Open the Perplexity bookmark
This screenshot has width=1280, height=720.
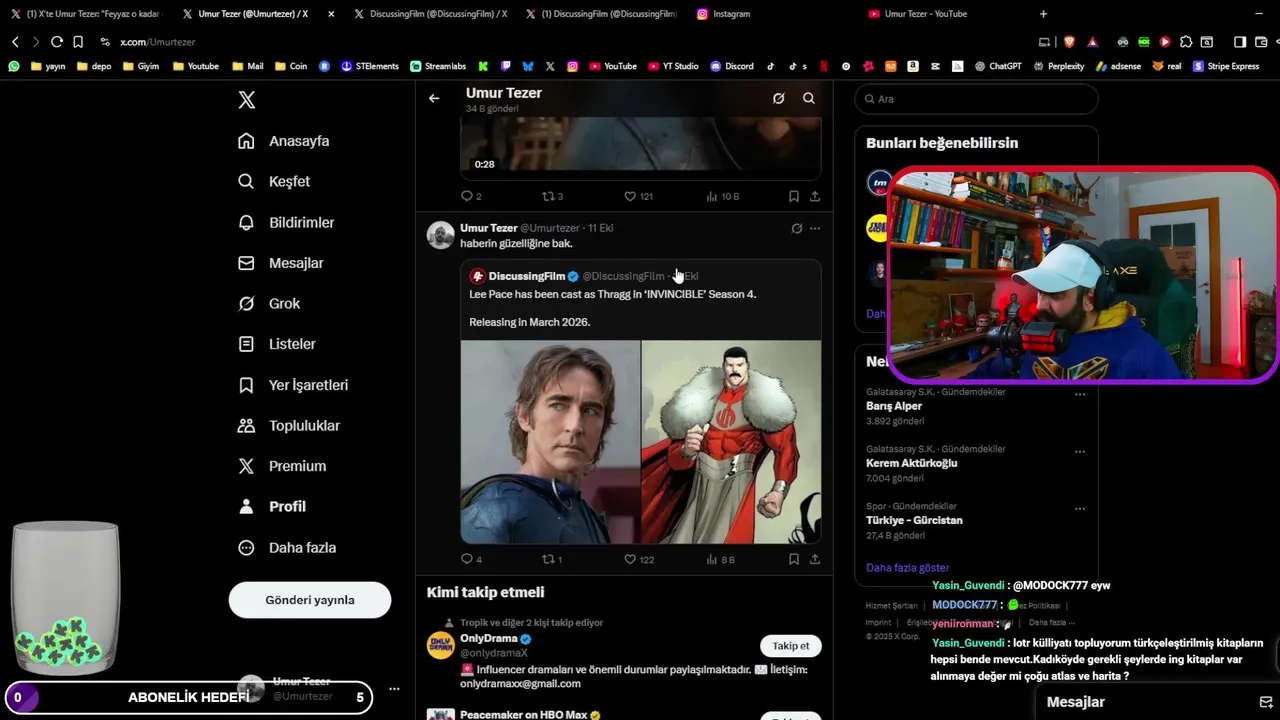[x=1058, y=66]
